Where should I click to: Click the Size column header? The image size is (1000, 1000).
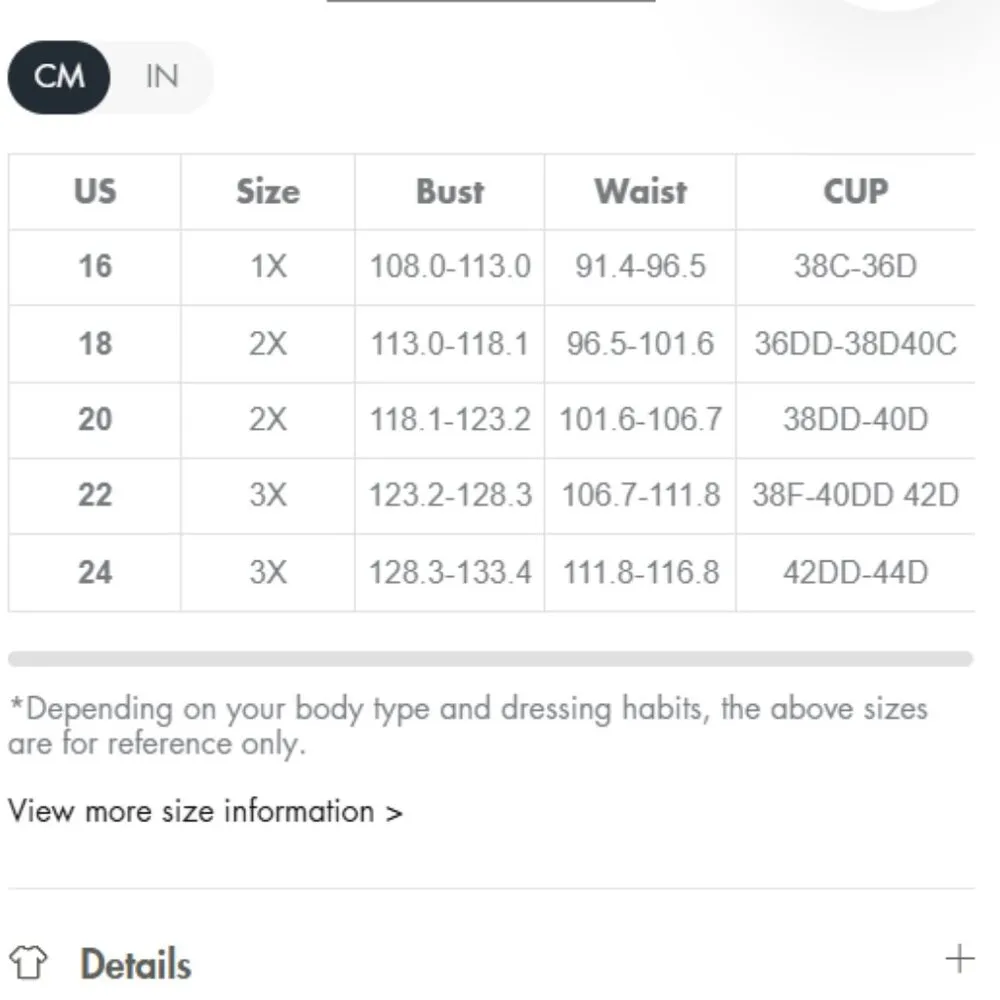(267, 191)
